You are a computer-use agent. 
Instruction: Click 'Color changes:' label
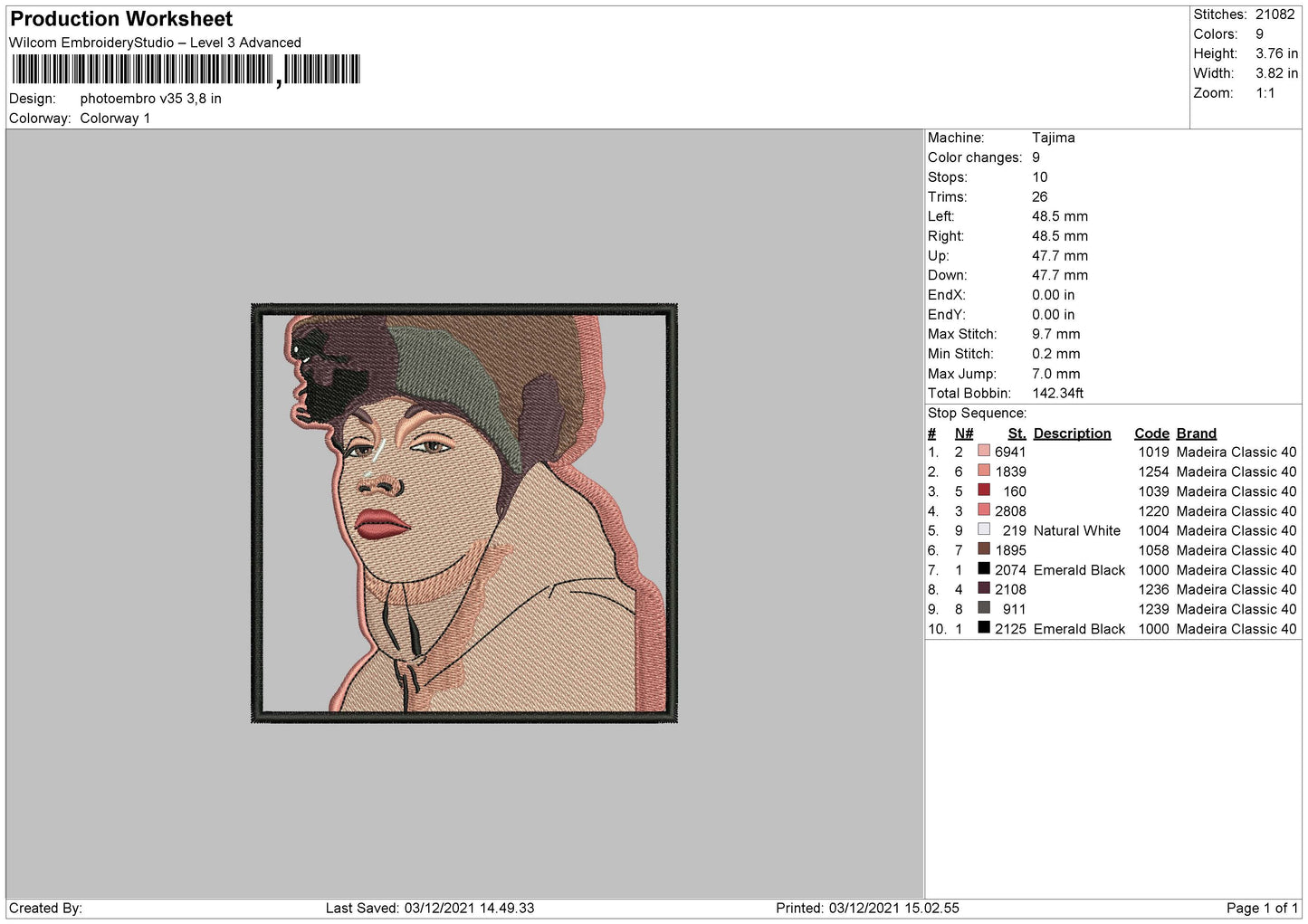pyautogui.click(x=974, y=157)
